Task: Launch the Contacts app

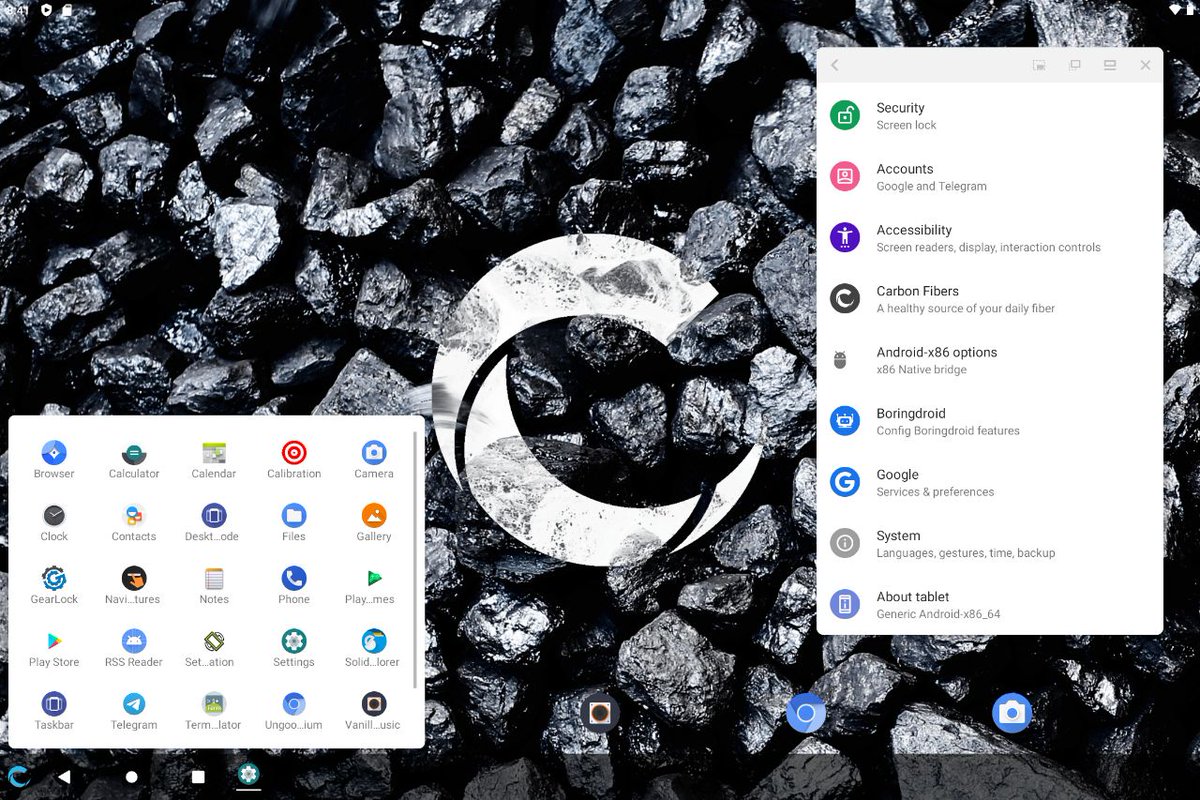Action: tap(134, 523)
